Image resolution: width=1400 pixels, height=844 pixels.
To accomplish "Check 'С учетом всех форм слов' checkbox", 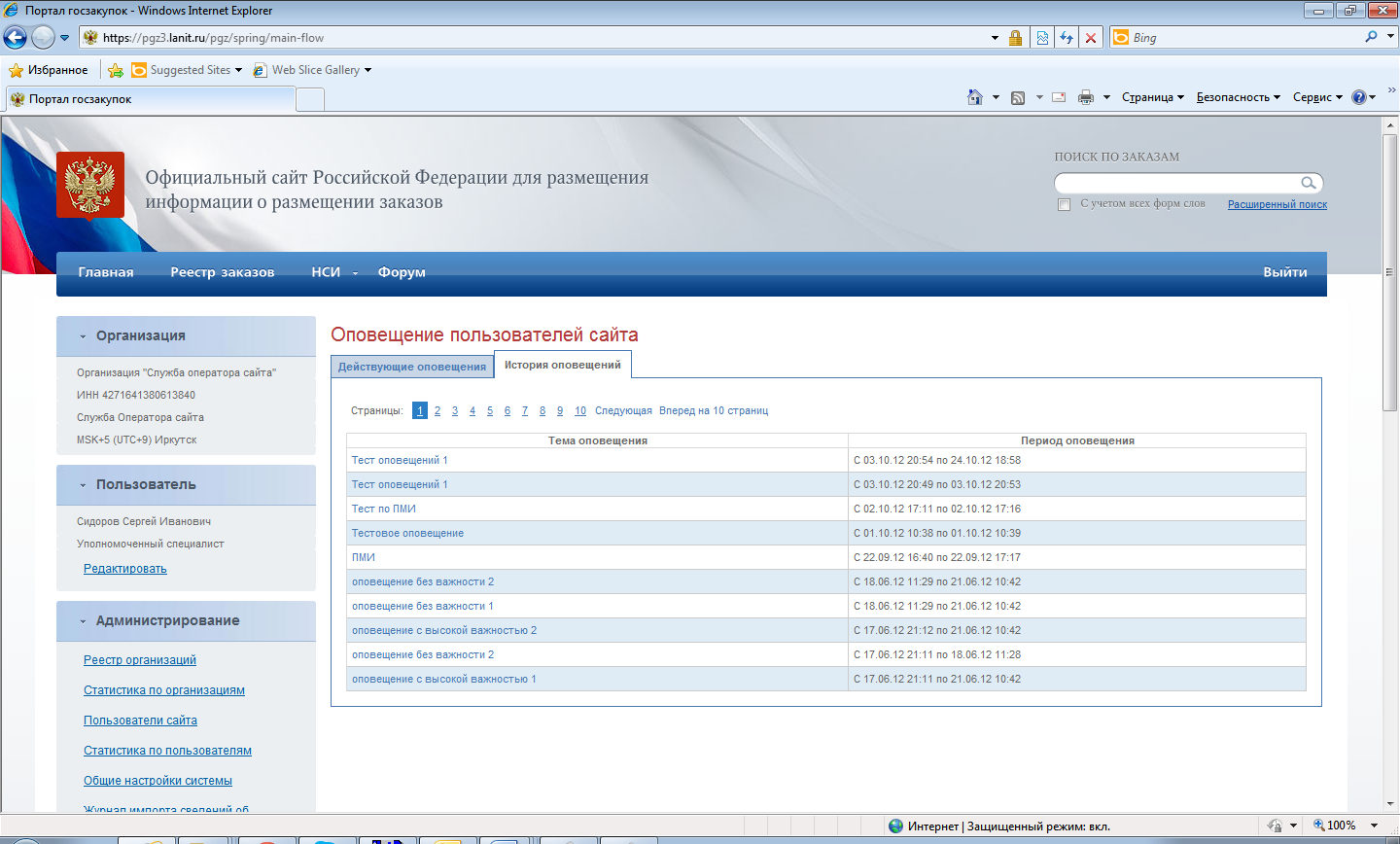I will click(x=1064, y=204).
